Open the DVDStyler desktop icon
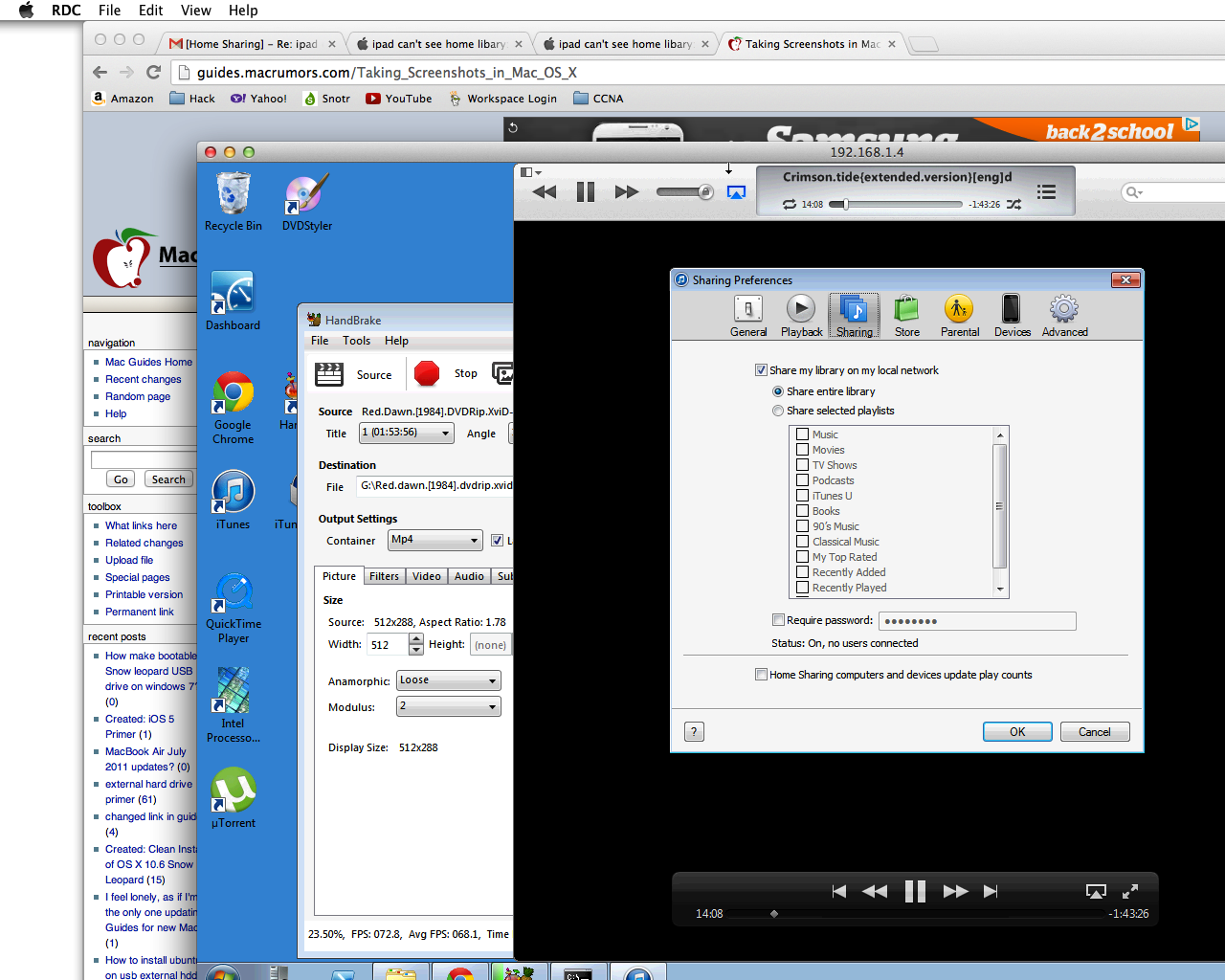The height and width of the screenshot is (980, 1225). pyautogui.click(x=307, y=194)
